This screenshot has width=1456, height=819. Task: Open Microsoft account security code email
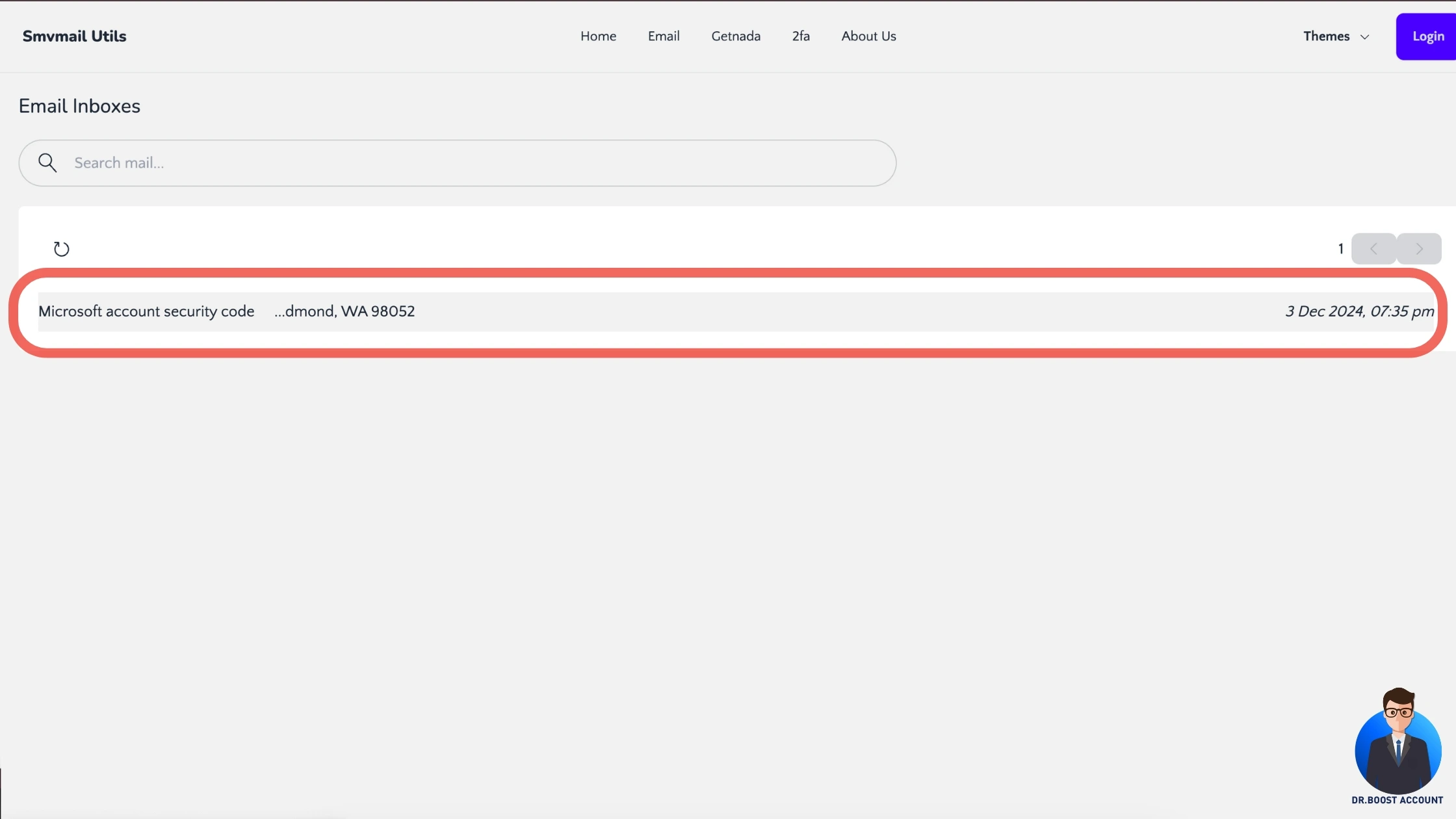(x=736, y=312)
